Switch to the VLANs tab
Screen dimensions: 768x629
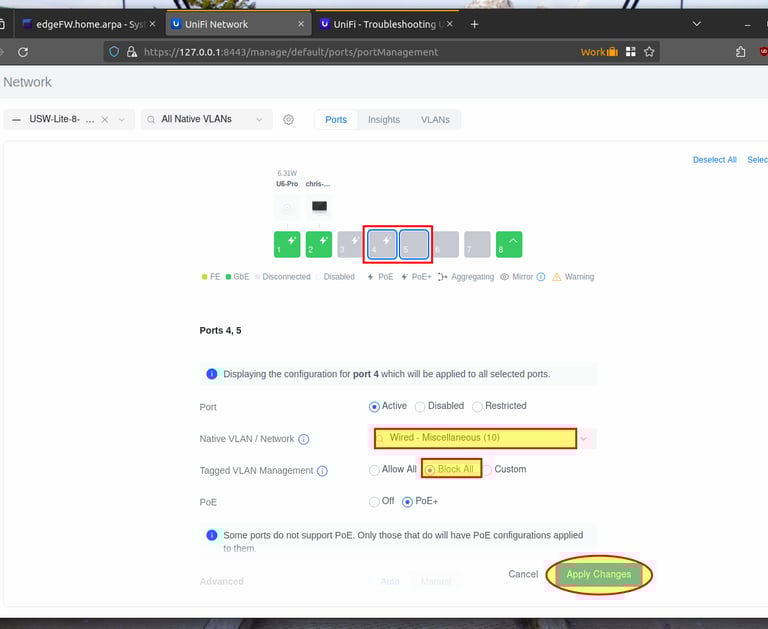[x=435, y=120]
